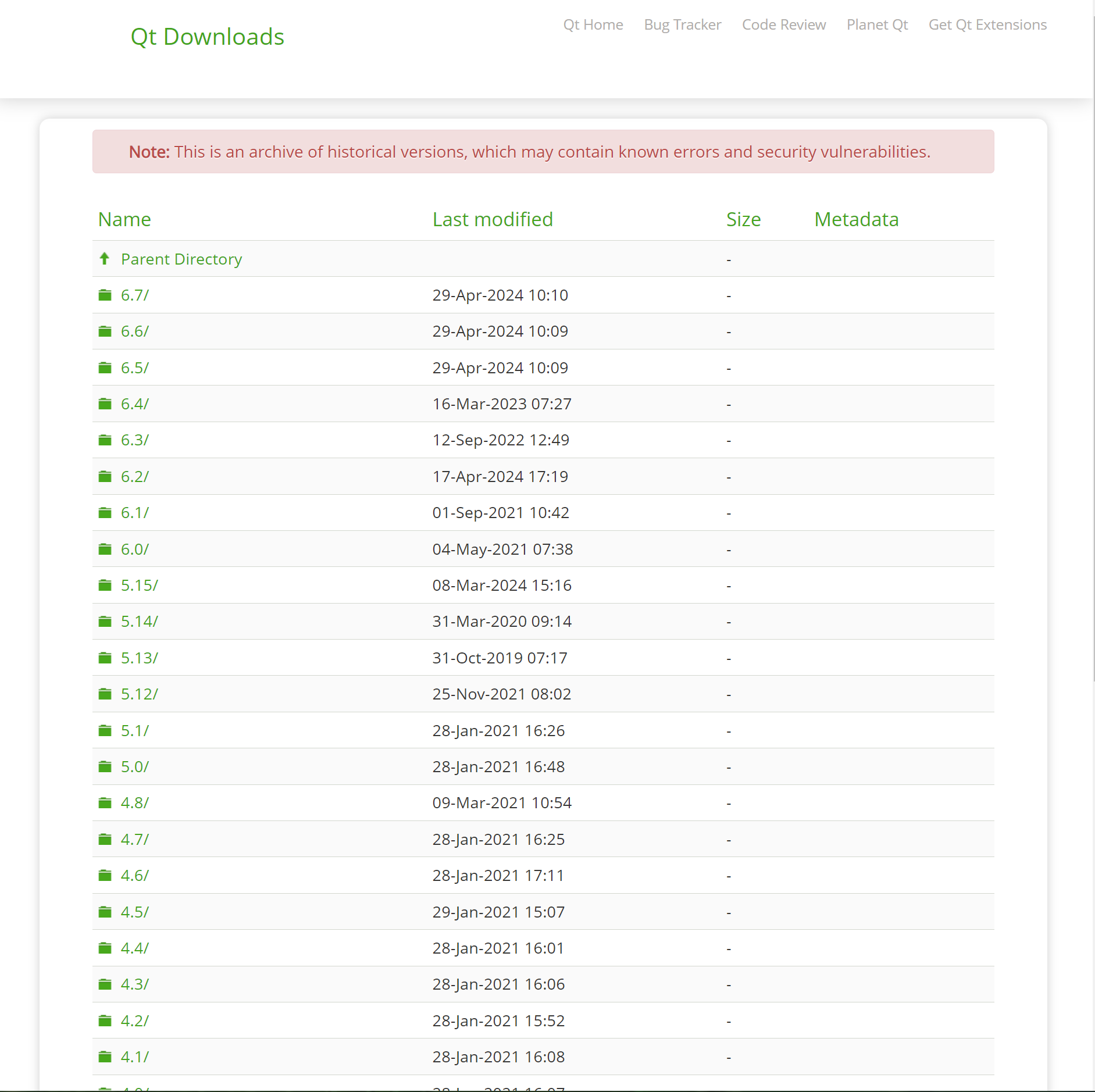Click the date 16-Mar-2023 07:27

tap(502, 404)
